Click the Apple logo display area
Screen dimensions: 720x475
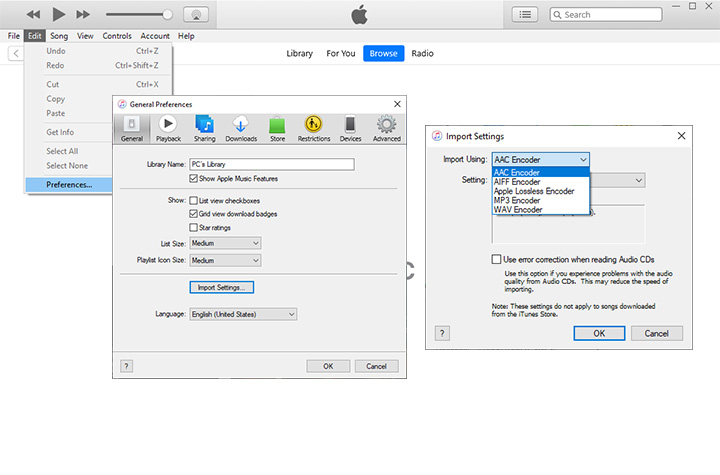[360, 15]
